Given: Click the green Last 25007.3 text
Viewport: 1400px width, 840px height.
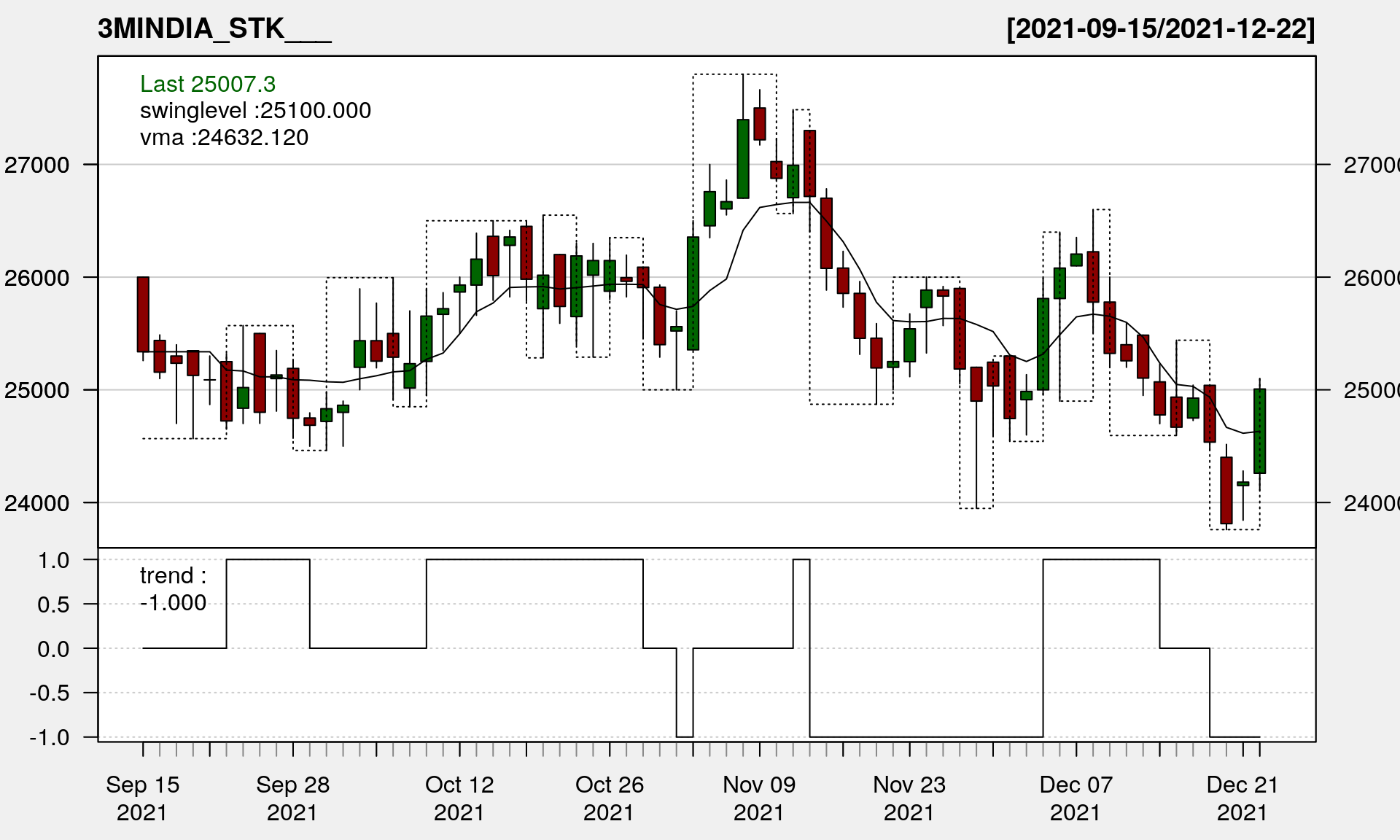Looking at the screenshot, I should point(208,84).
